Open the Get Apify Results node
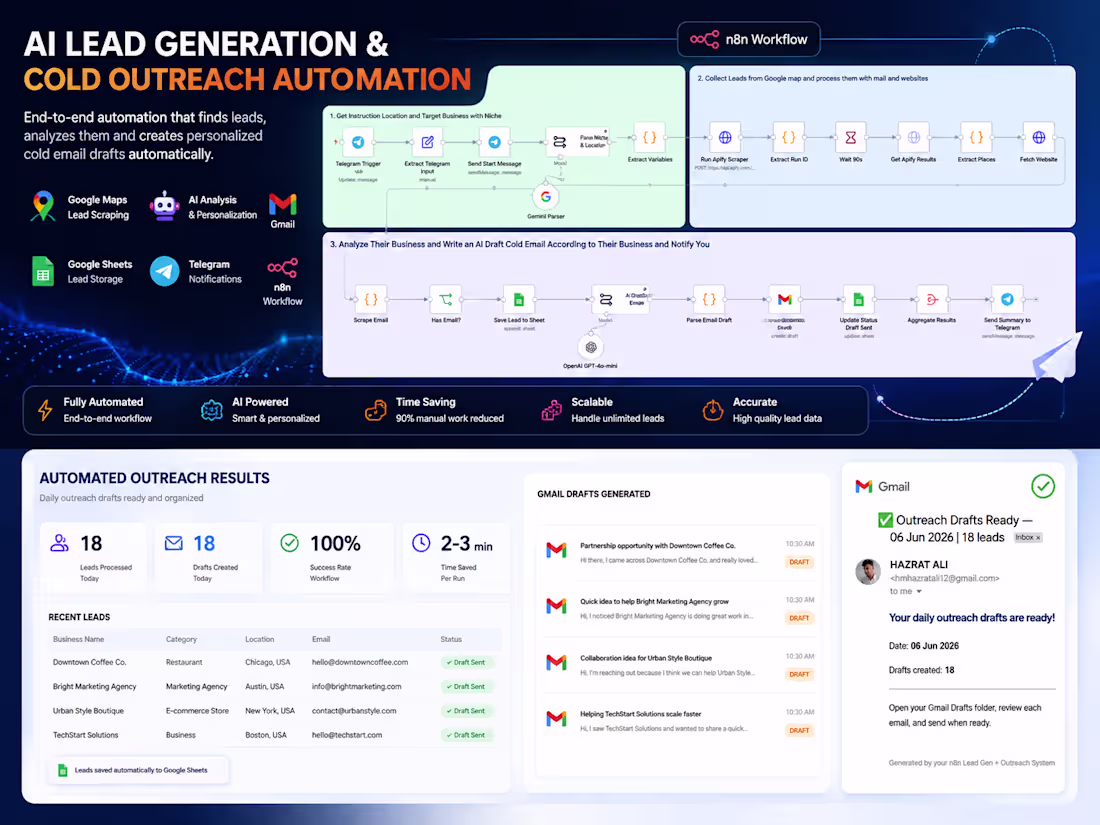1100x825 pixels. tap(913, 138)
